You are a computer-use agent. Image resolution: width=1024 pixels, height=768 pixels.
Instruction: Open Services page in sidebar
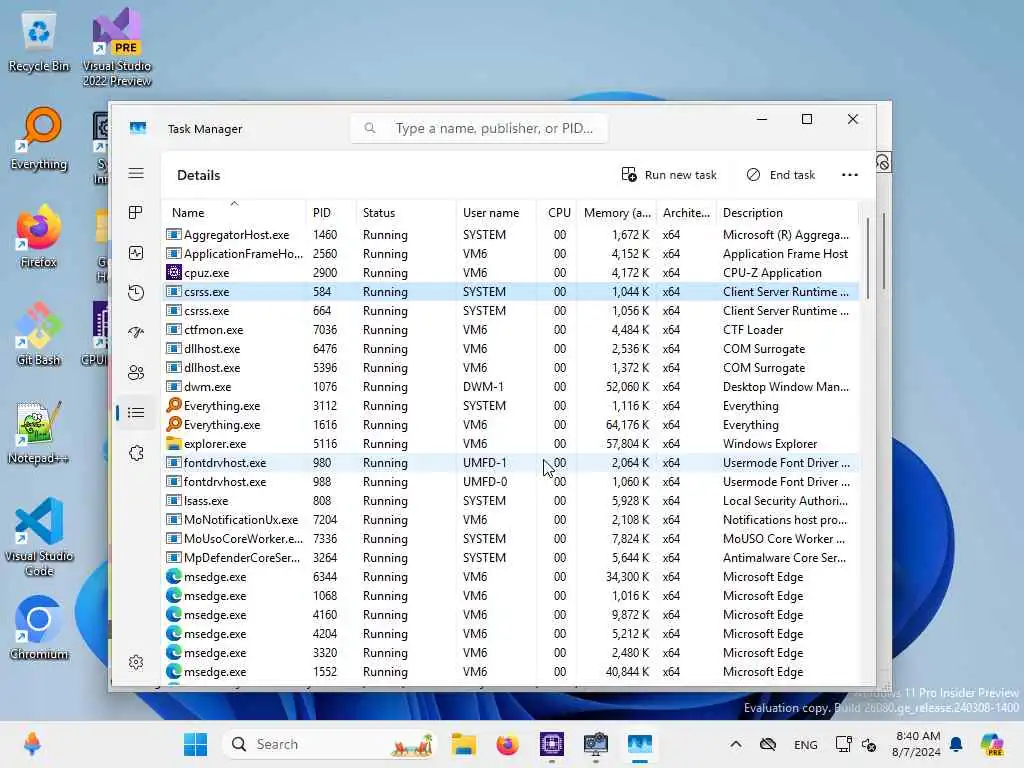(x=136, y=453)
